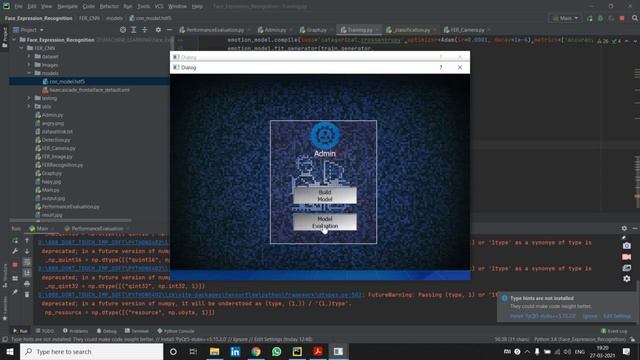Click the pin tab icon in Run panel
This screenshot has width=640, height=360.
15,292
